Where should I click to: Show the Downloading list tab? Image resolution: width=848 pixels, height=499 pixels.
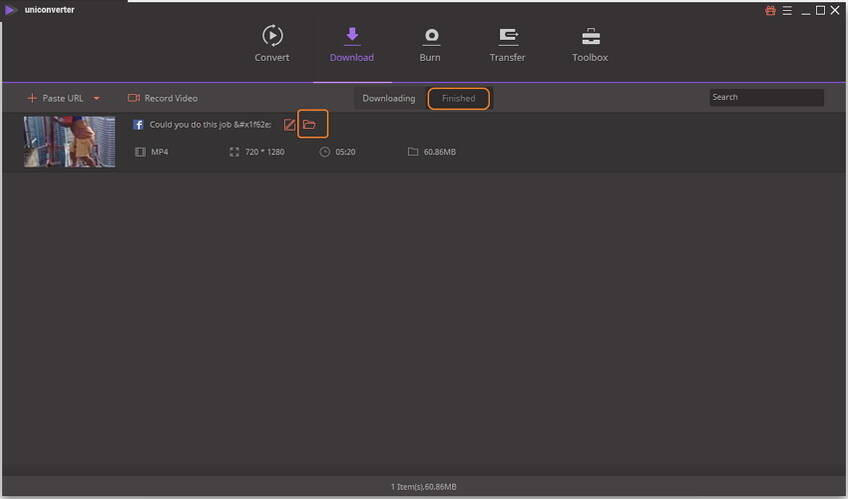(x=389, y=98)
